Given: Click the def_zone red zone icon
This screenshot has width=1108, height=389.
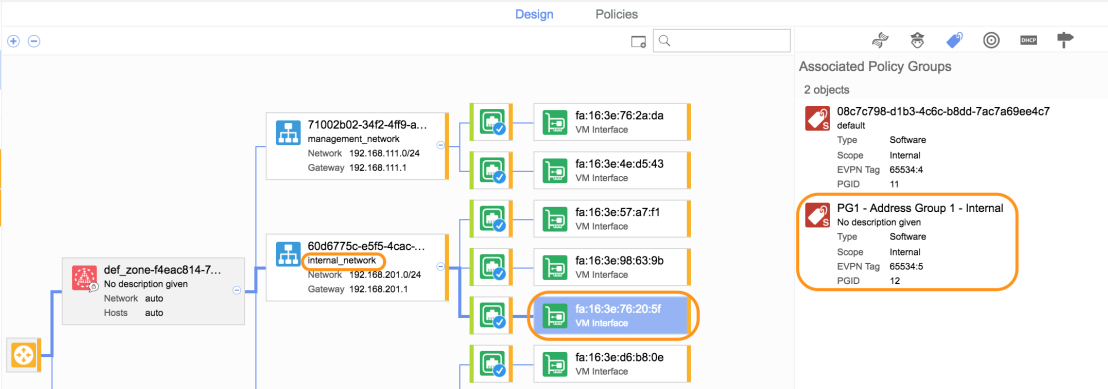Looking at the screenshot, I should [85, 277].
